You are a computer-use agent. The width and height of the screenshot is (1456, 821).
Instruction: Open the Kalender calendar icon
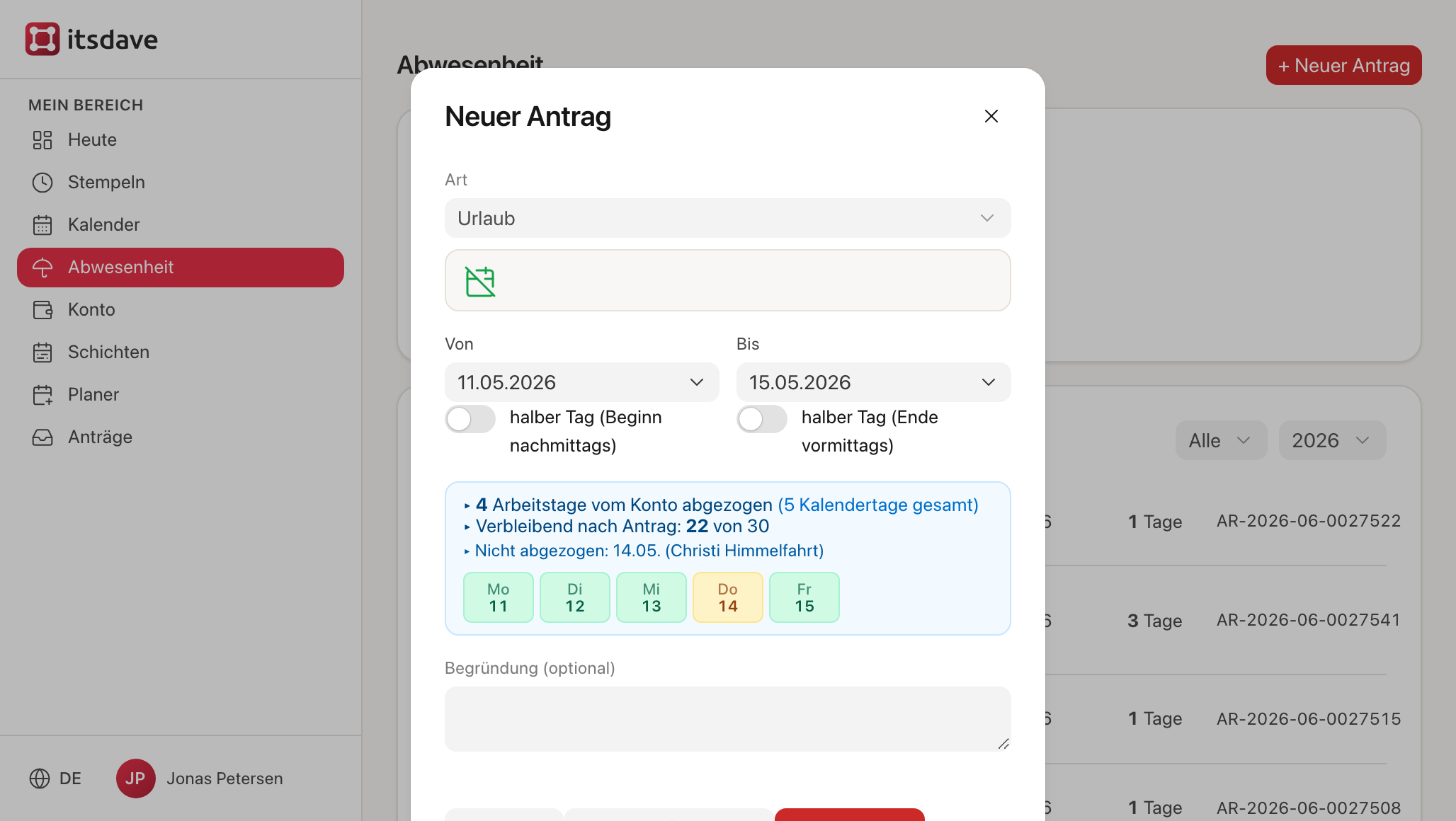(x=42, y=225)
